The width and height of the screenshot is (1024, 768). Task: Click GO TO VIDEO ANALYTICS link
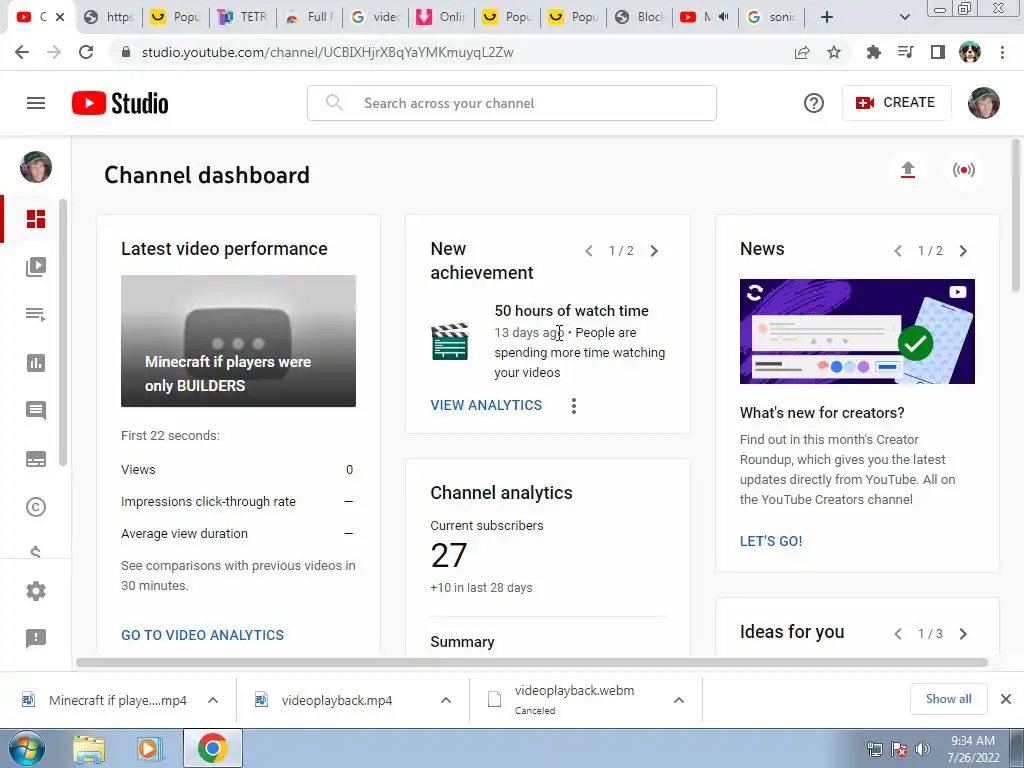coord(202,635)
